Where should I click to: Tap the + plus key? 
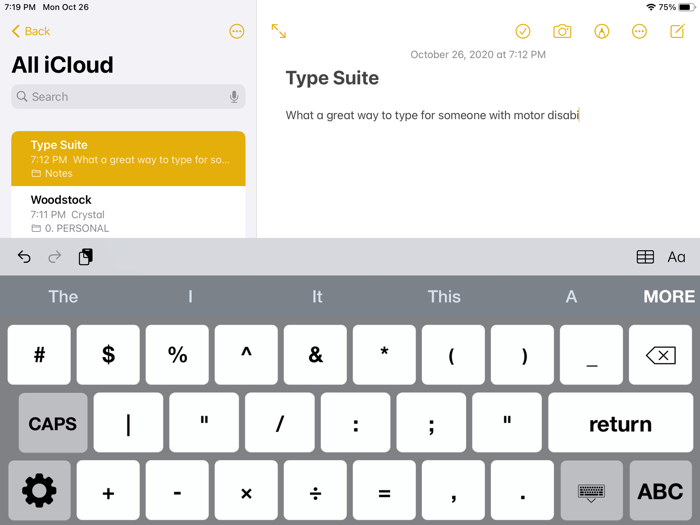click(108, 491)
